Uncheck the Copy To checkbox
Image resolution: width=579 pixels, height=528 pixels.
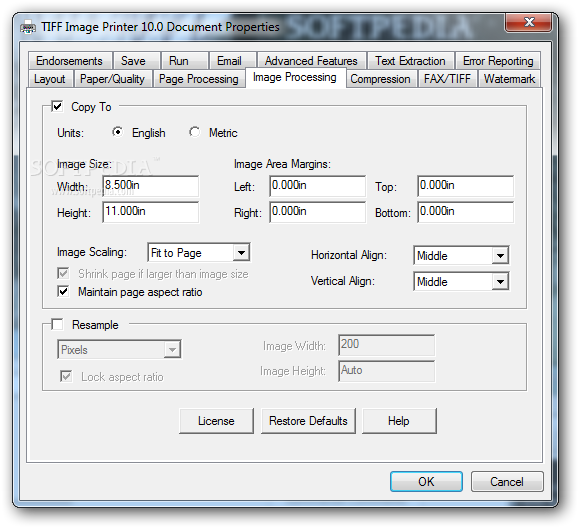click(57, 107)
